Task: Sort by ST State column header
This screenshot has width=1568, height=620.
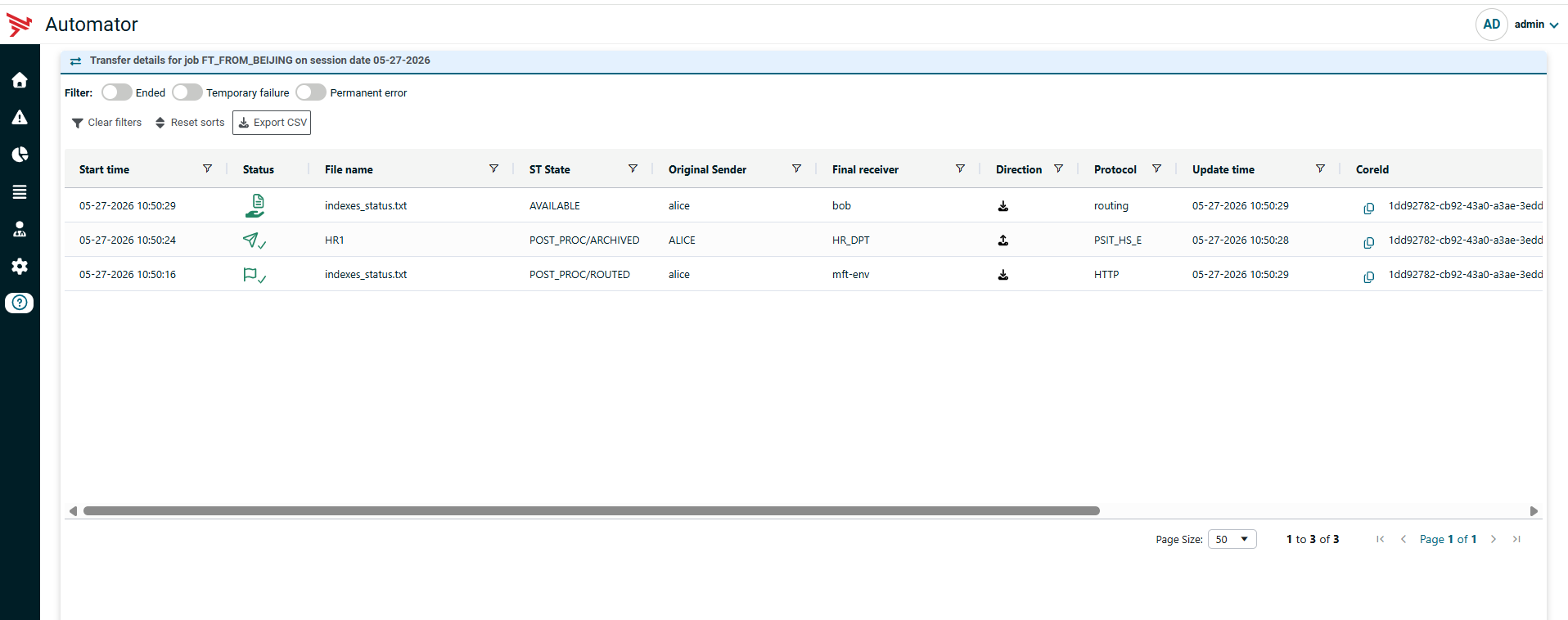Action: (x=550, y=169)
